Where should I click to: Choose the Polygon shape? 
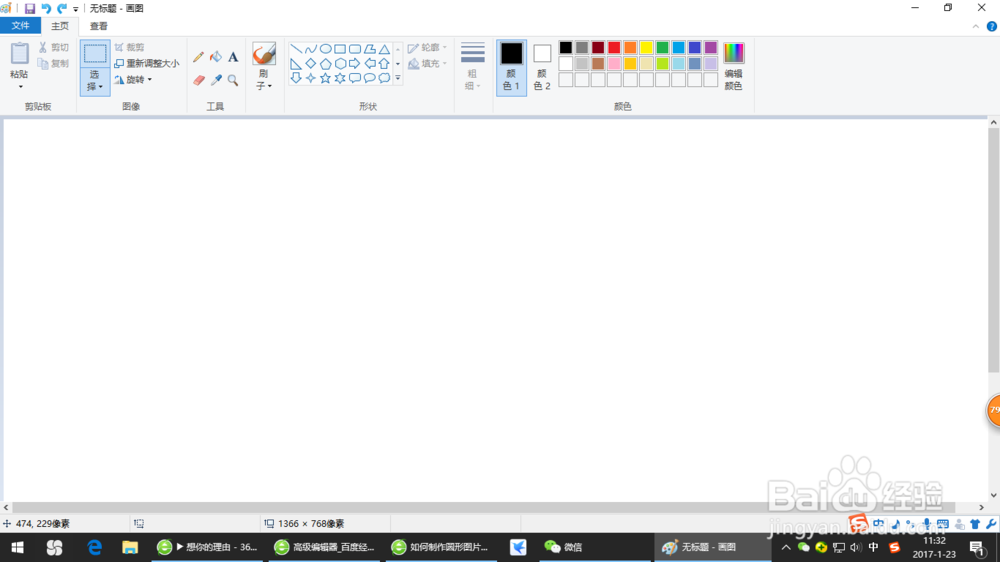[369, 49]
